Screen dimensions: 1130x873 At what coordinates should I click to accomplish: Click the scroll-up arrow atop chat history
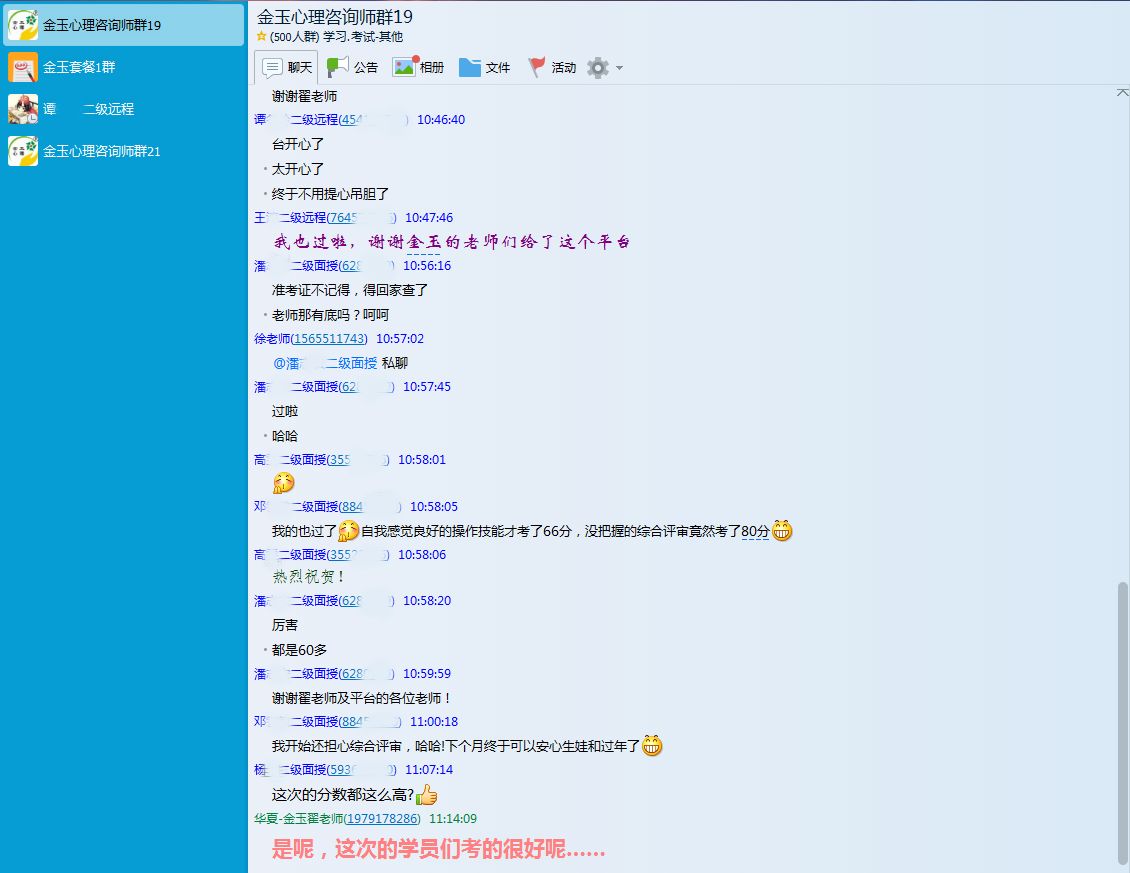coord(1122,93)
